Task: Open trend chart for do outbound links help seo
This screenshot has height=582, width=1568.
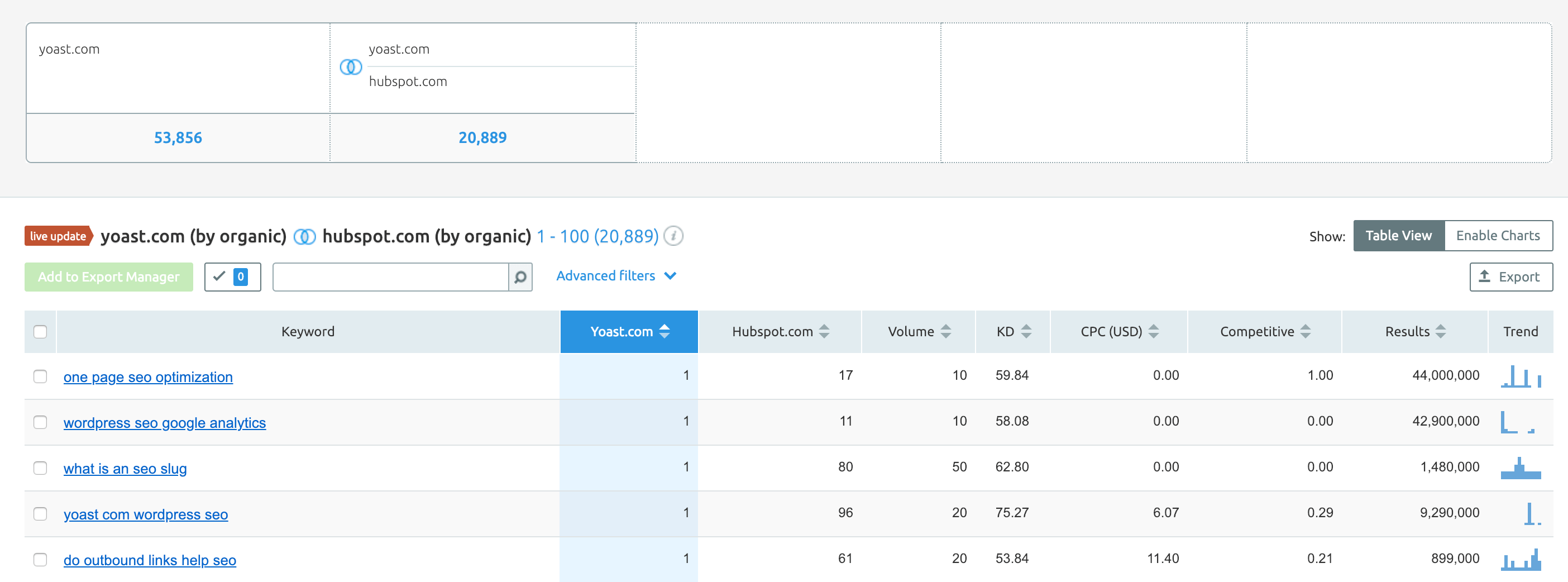Action: (1521, 559)
